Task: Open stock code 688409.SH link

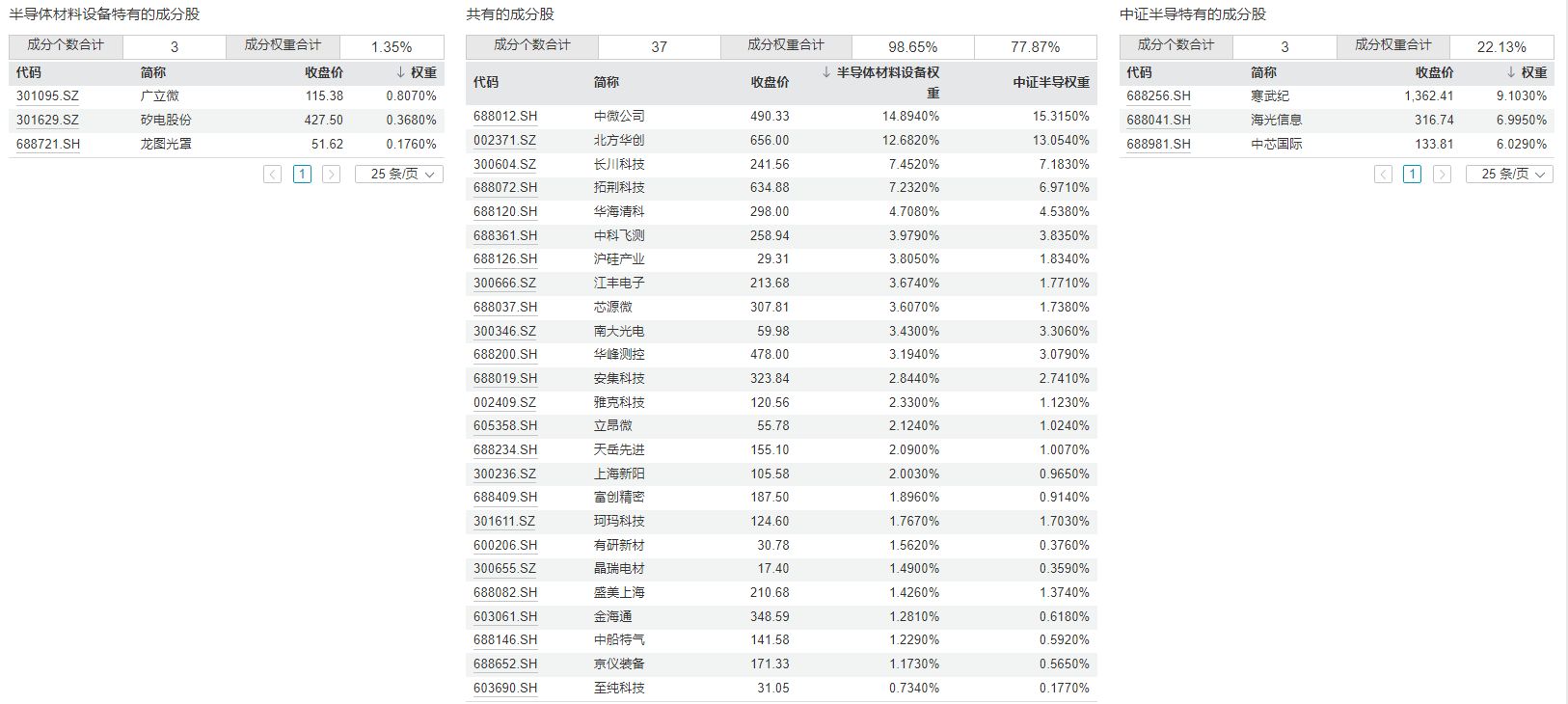Action: pos(505,498)
